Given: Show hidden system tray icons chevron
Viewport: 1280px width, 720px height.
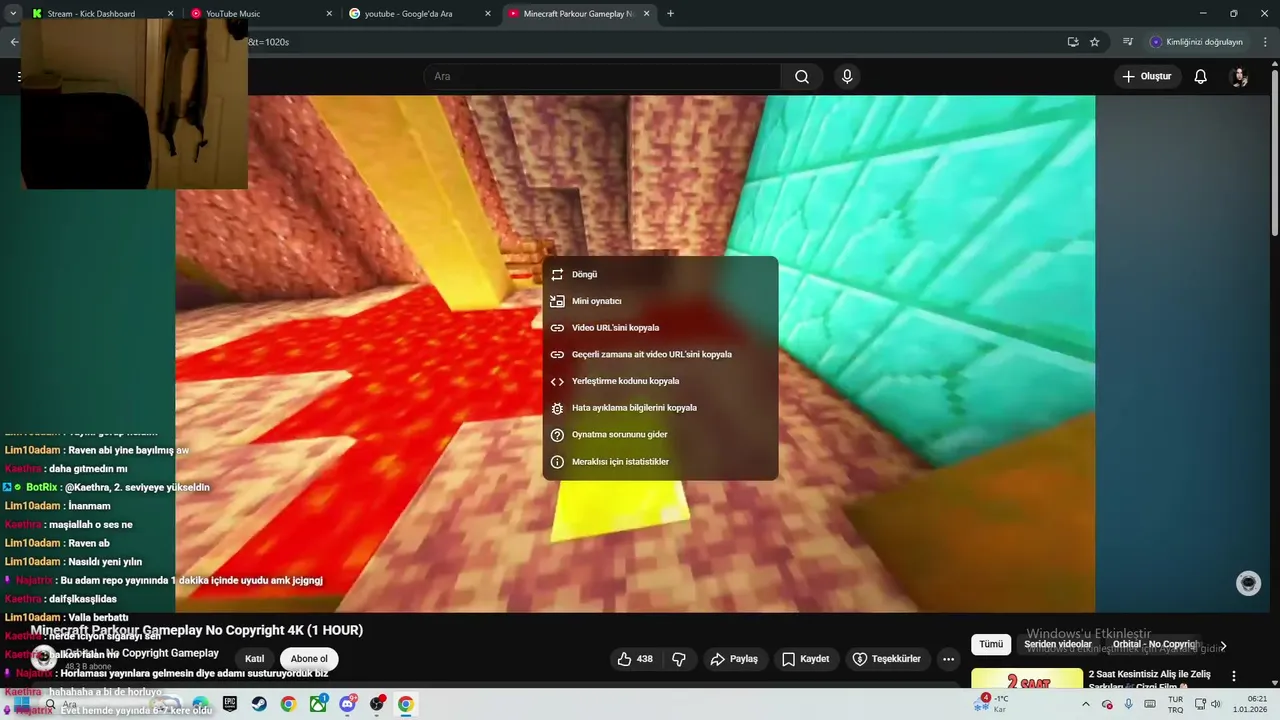Looking at the screenshot, I should click(x=1086, y=704).
